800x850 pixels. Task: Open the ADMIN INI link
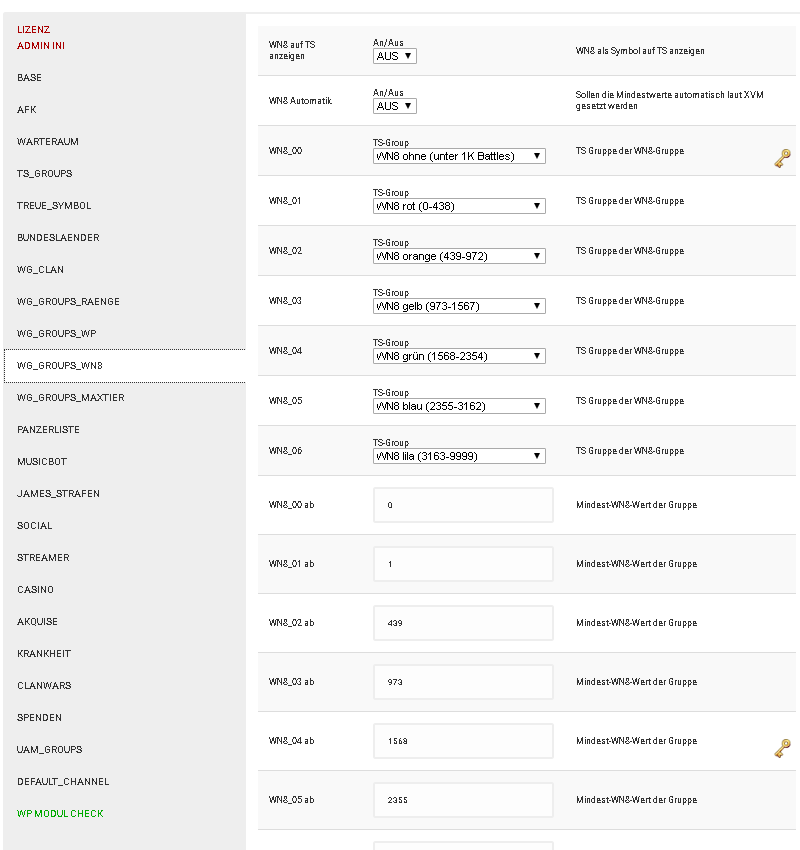coord(41,46)
